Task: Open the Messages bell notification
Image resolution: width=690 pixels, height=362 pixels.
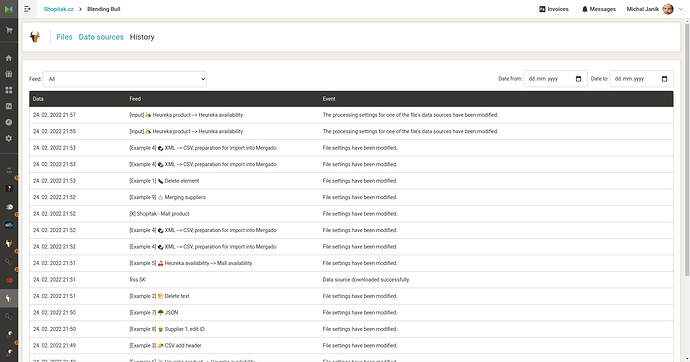Action: 584,9
